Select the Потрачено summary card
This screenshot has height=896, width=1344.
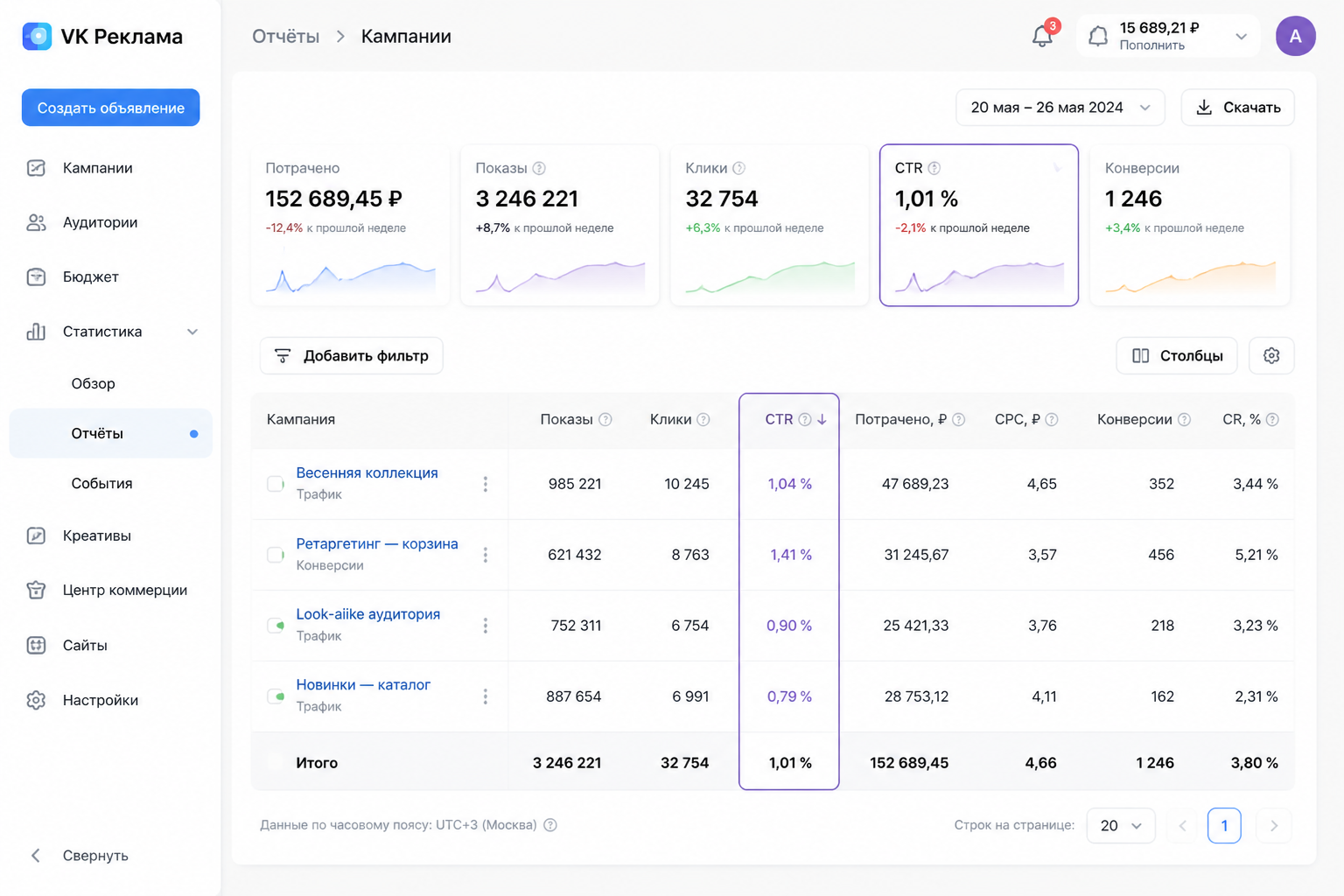350,225
